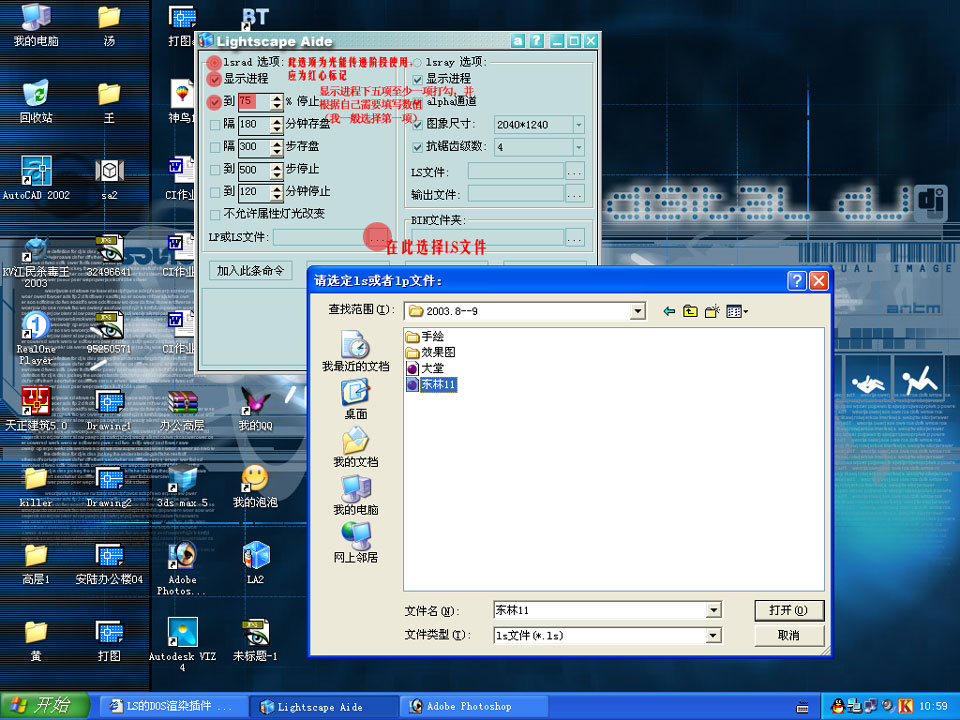Launch the 我的QQ butterfly shortcut

point(255,409)
